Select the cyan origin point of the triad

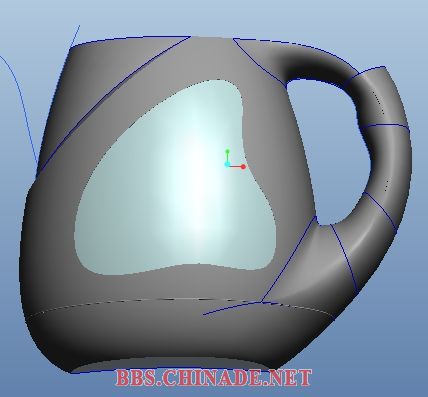[x=227, y=164]
